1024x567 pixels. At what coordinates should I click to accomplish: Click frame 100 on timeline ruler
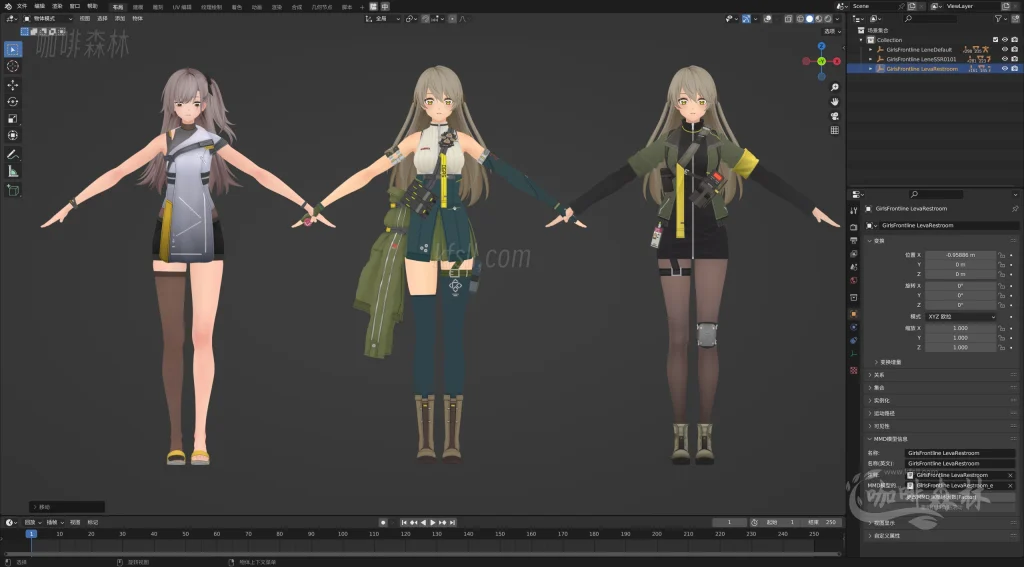click(342, 534)
